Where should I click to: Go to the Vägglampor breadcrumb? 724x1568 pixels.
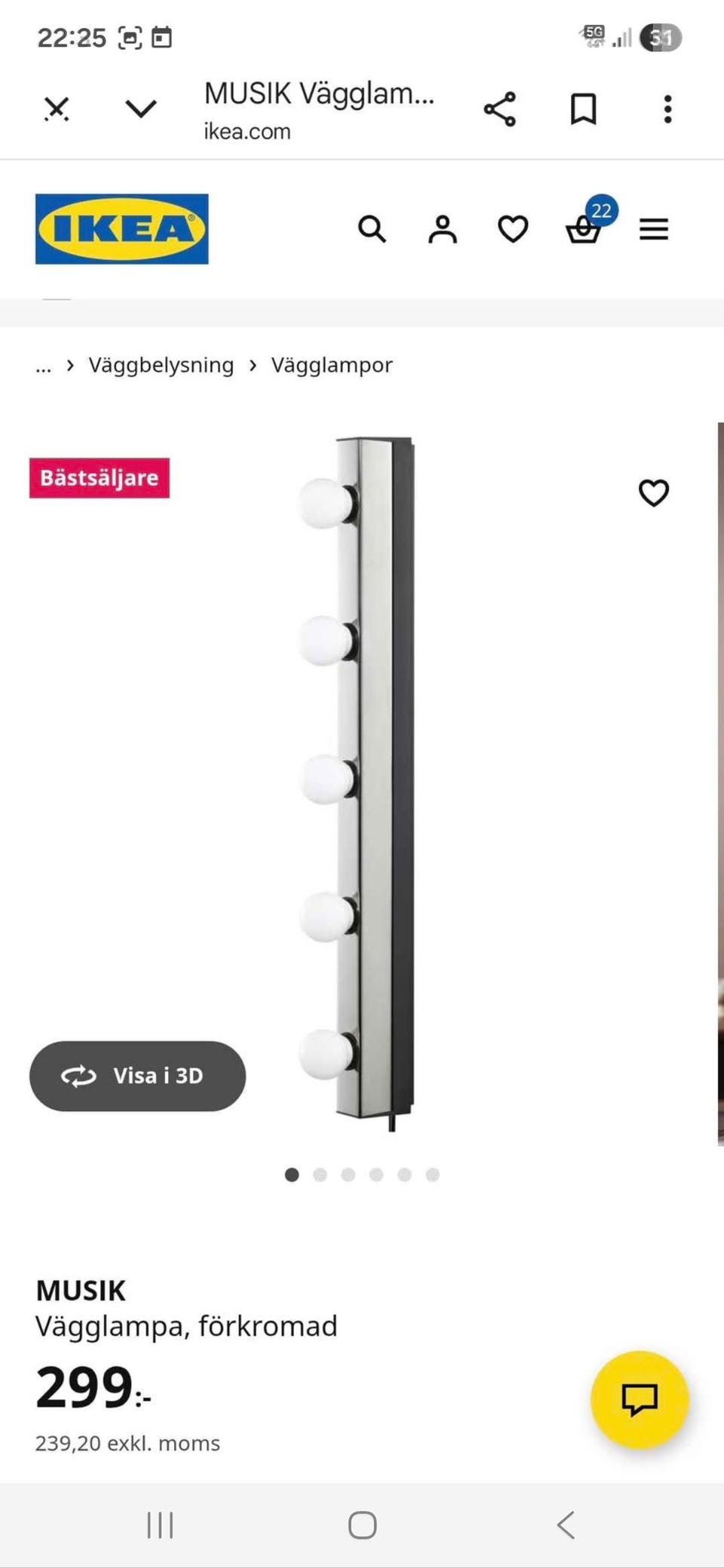click(x=332, y=365)
